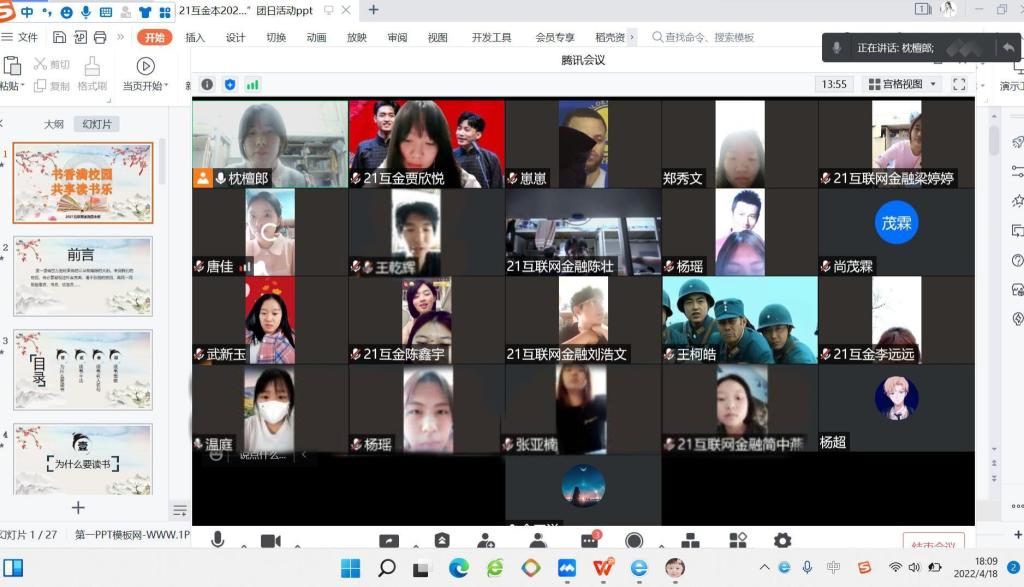This screenshot has height=587, width=1024.
Task: Expand more ribbon tabs chevron after 稻壳资
Action: pyautogui.click(x=631, y=37)
